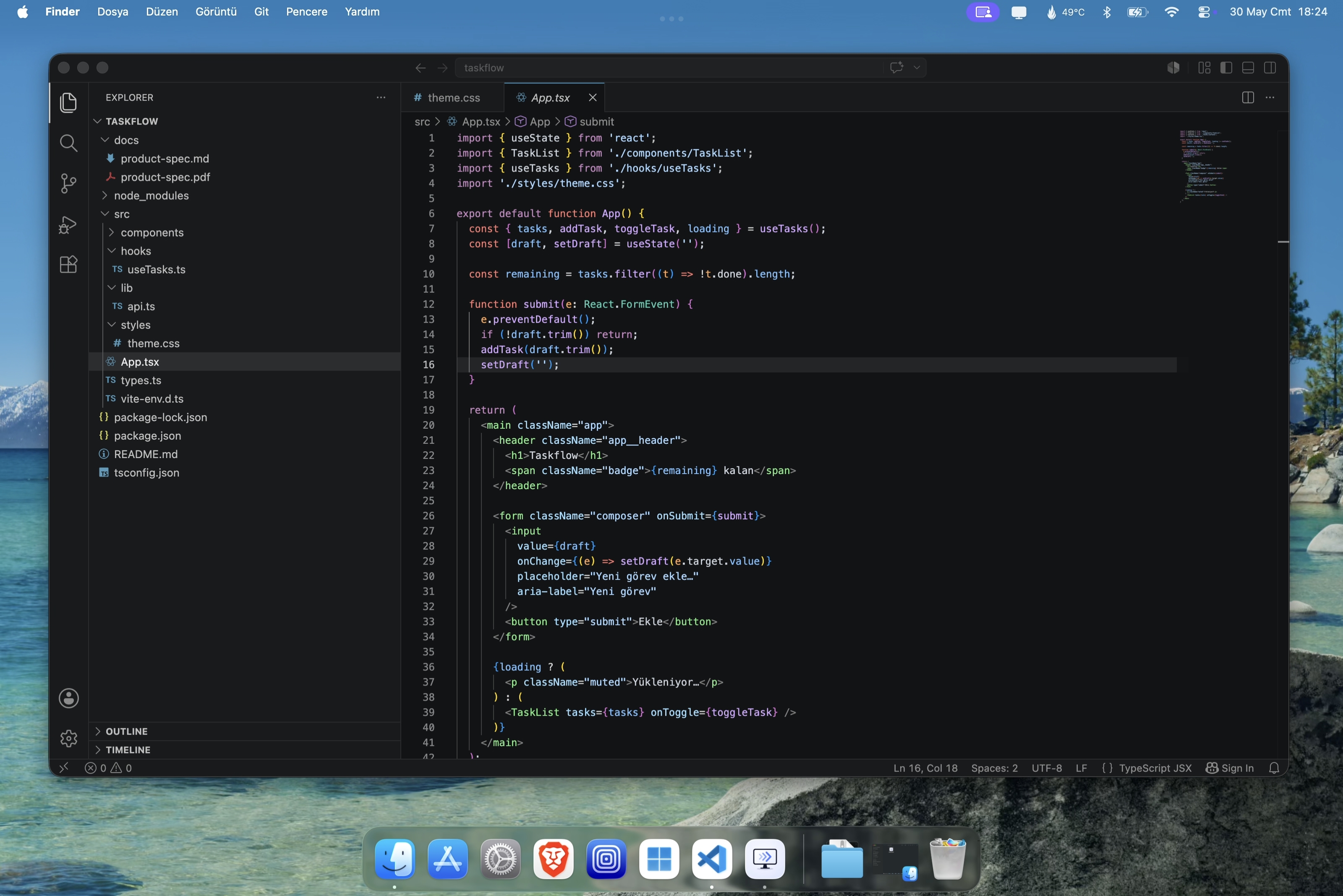
Task: Click the Bluetooth menu bar icon
Action: pyautogui.click(x=1107, y=12)
